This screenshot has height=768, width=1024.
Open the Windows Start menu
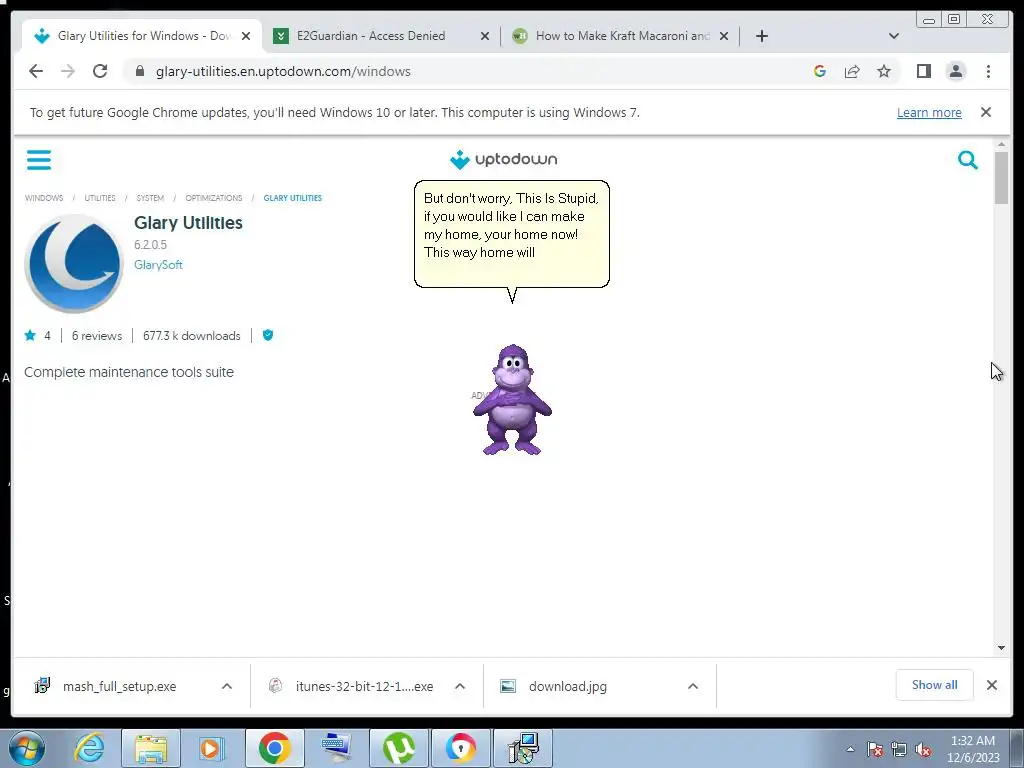click(x=27, y=748)
